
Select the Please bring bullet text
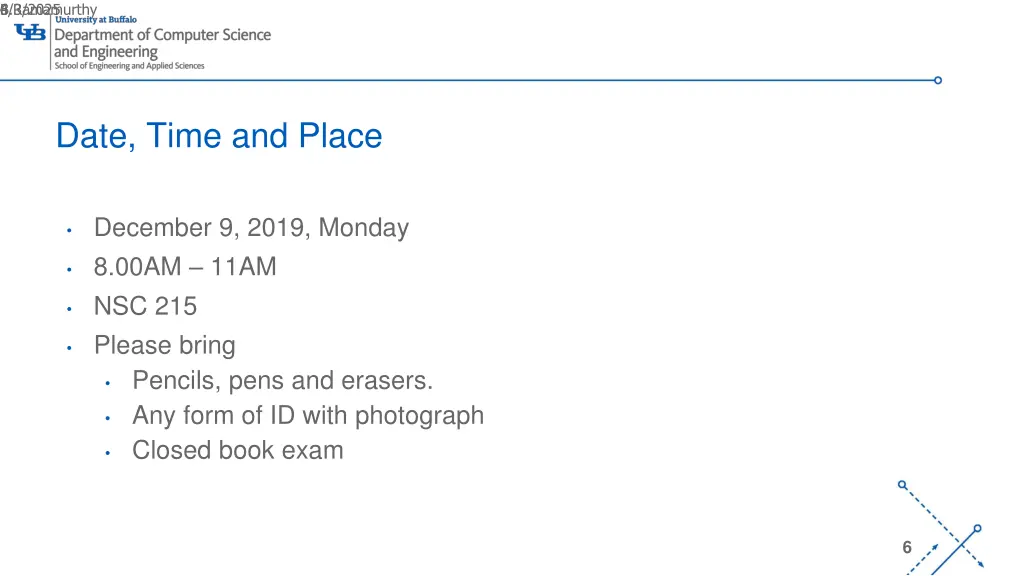[x=165, y=345]
